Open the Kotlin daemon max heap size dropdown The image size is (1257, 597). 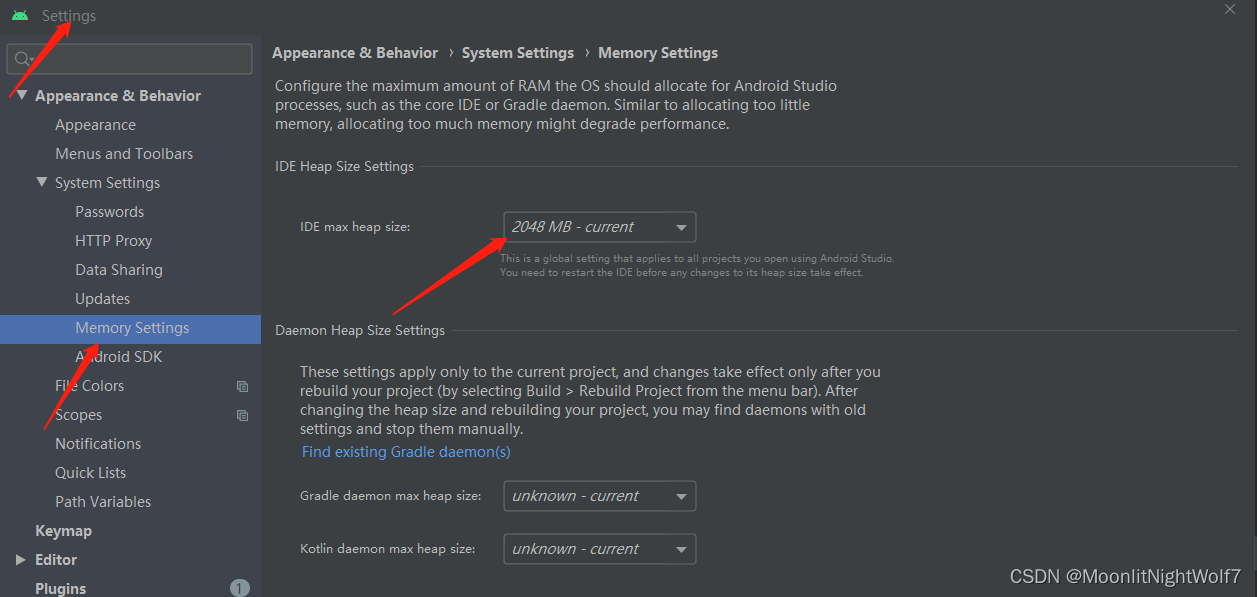600,549
